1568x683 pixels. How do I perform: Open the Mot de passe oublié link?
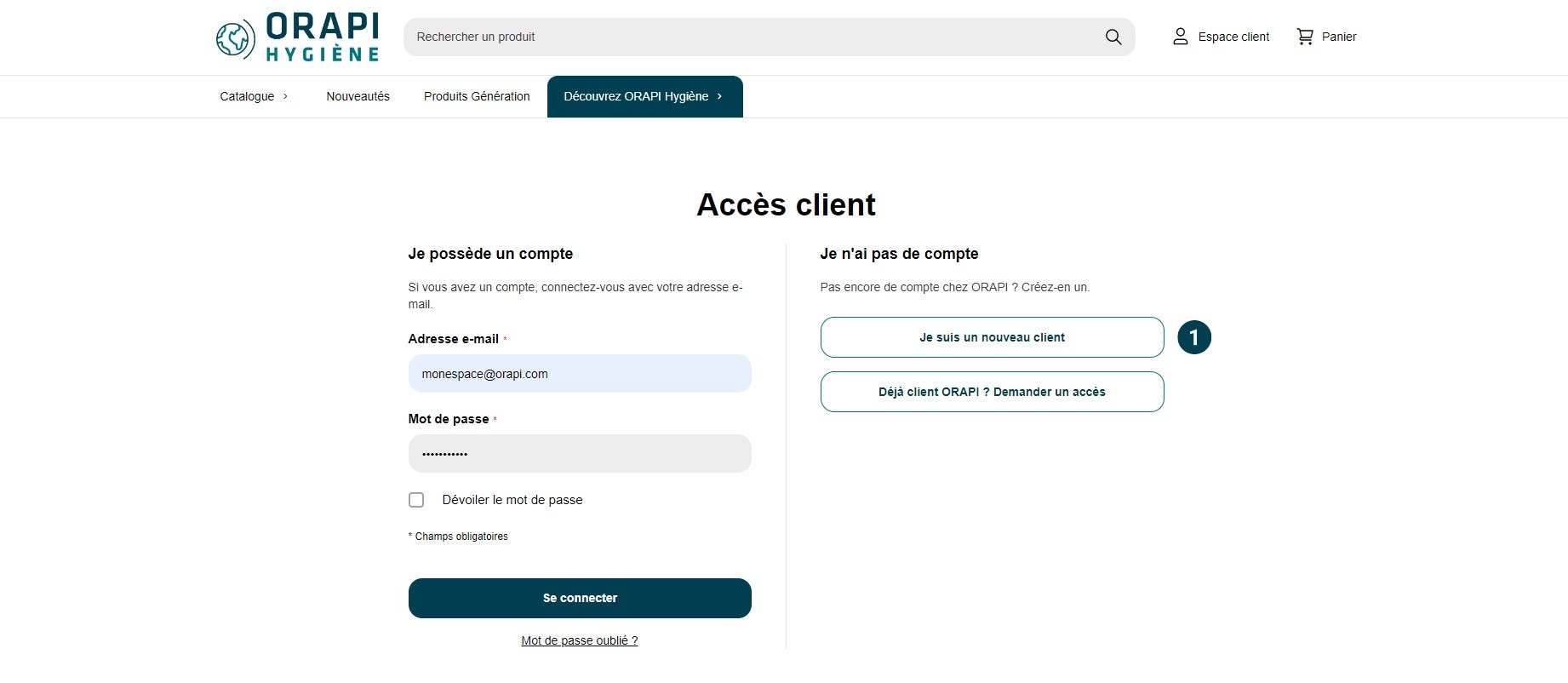579,640
